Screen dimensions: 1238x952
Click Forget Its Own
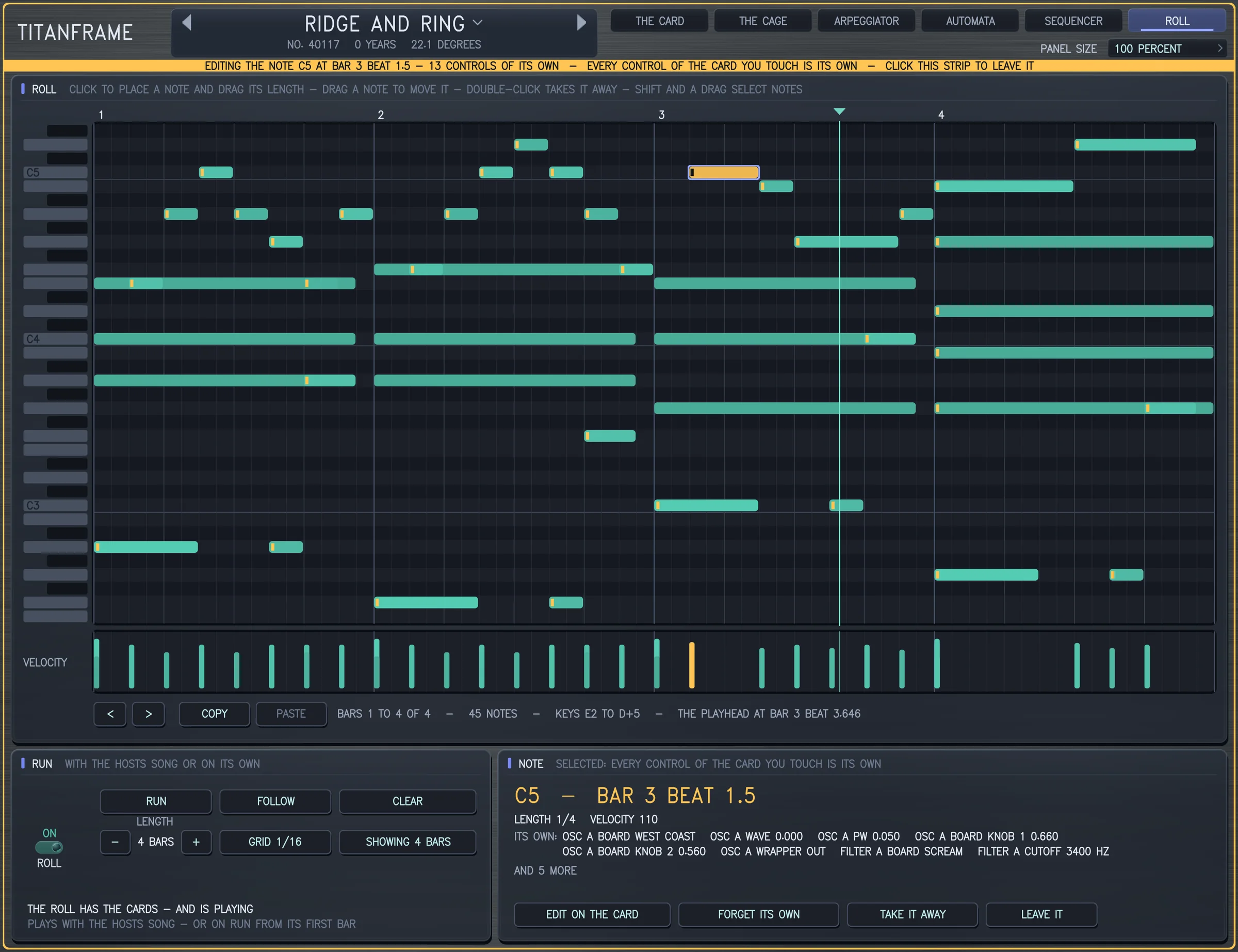[758, 914]
